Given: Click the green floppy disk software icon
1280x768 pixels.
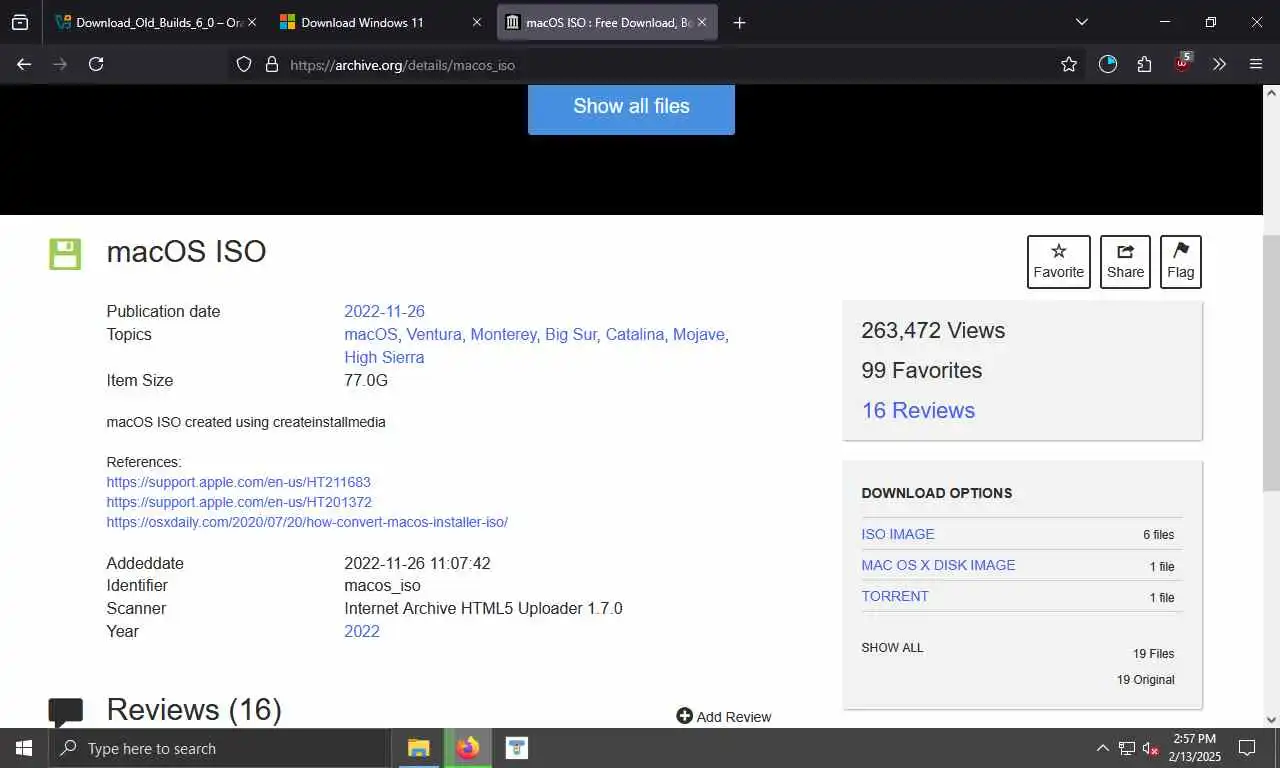Looking at the screenshot, I should click(65, 254).
